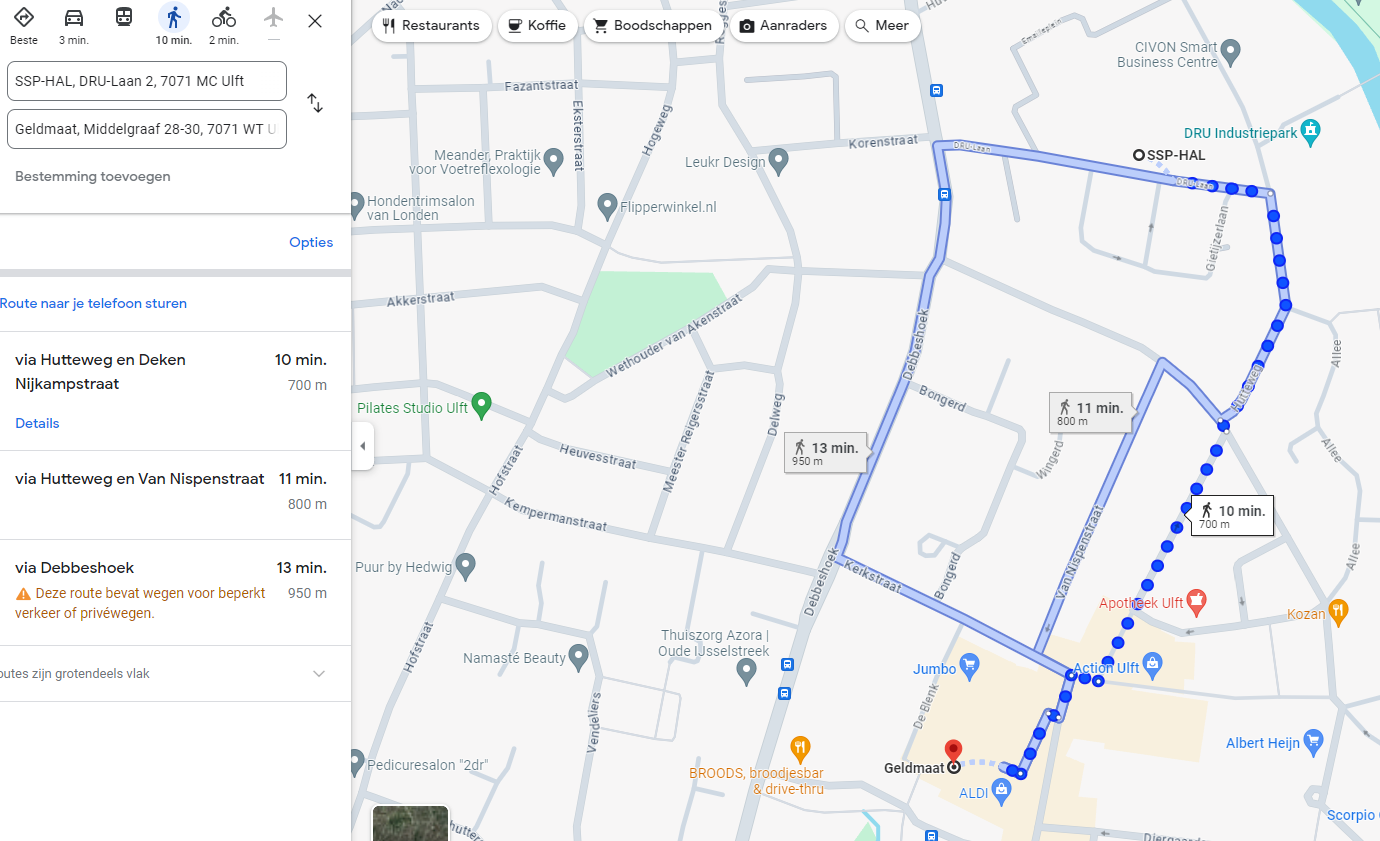Image resolution: width=1380 pixels, height=841 pixels.
Task: Open Details for Hutteweg route
Action: pos(37,423)
